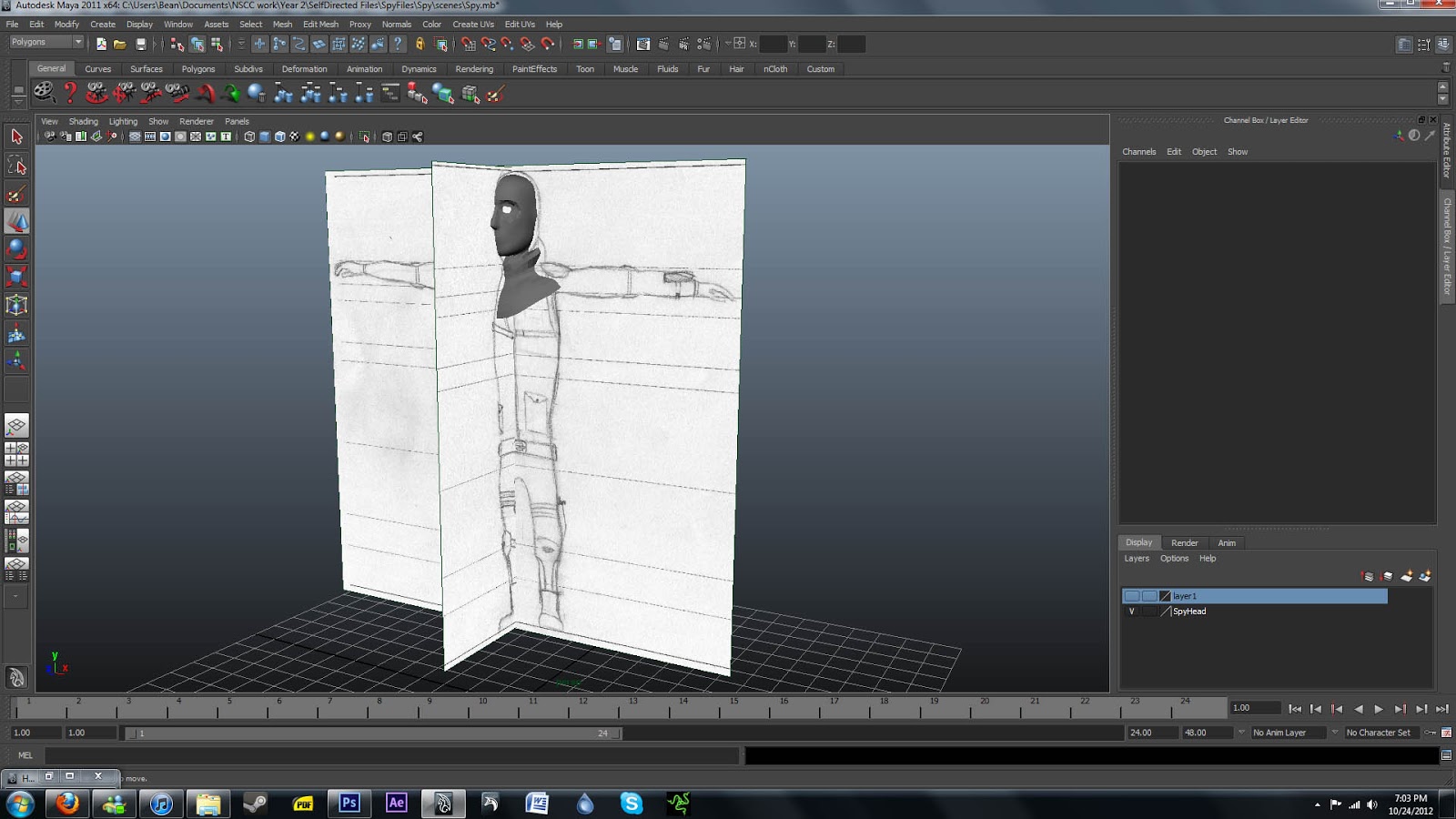Pick the Lasso select tool
This screenshot has width=1456, height=819.
[x=16, y=166]
